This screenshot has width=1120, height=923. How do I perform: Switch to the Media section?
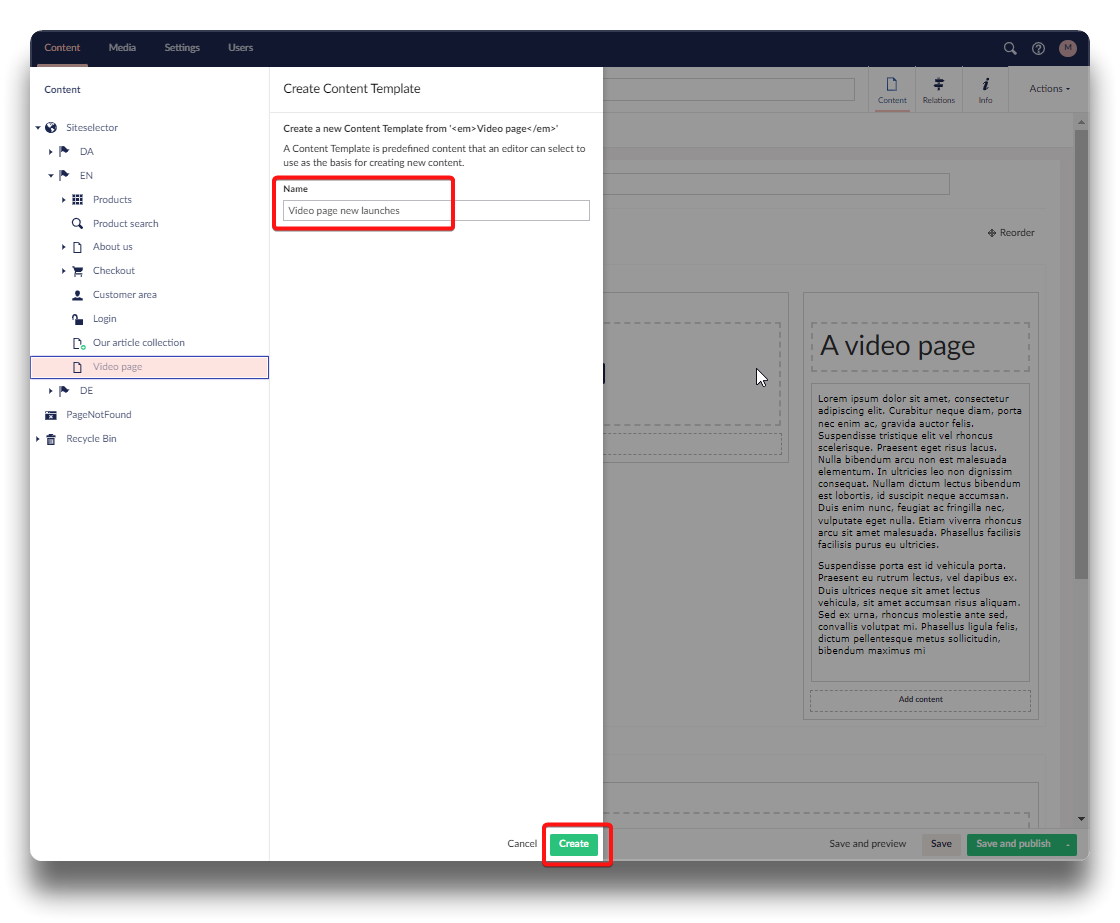(122, 48)
